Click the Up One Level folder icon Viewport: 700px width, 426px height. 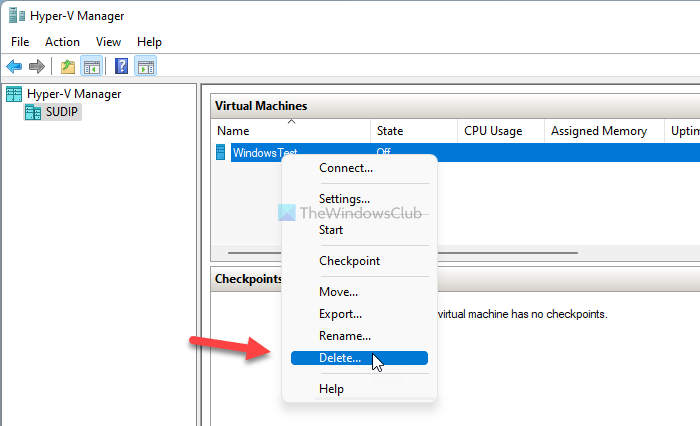pos(68,67)
